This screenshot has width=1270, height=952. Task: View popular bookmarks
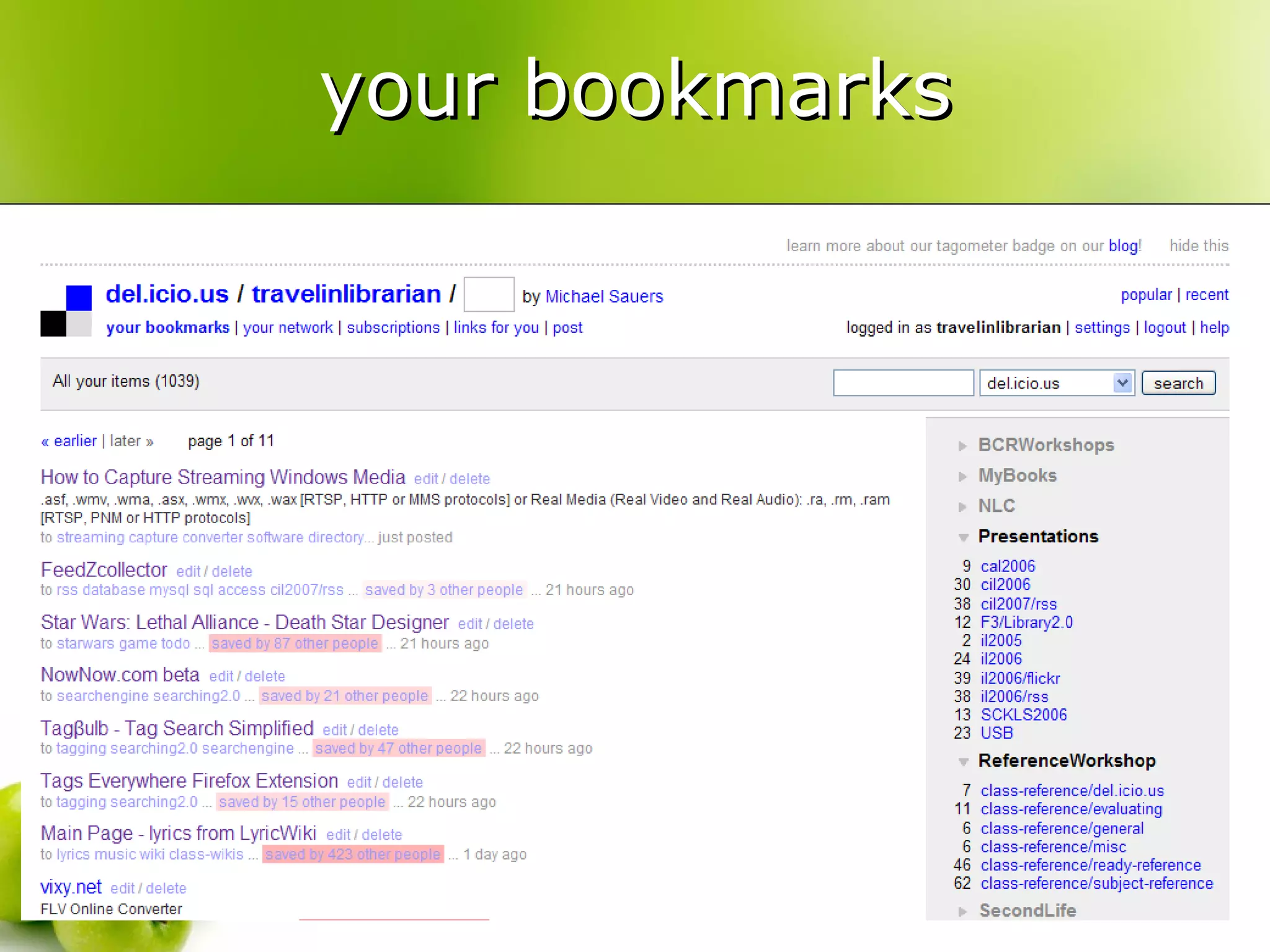click(x=1146, y=294)
